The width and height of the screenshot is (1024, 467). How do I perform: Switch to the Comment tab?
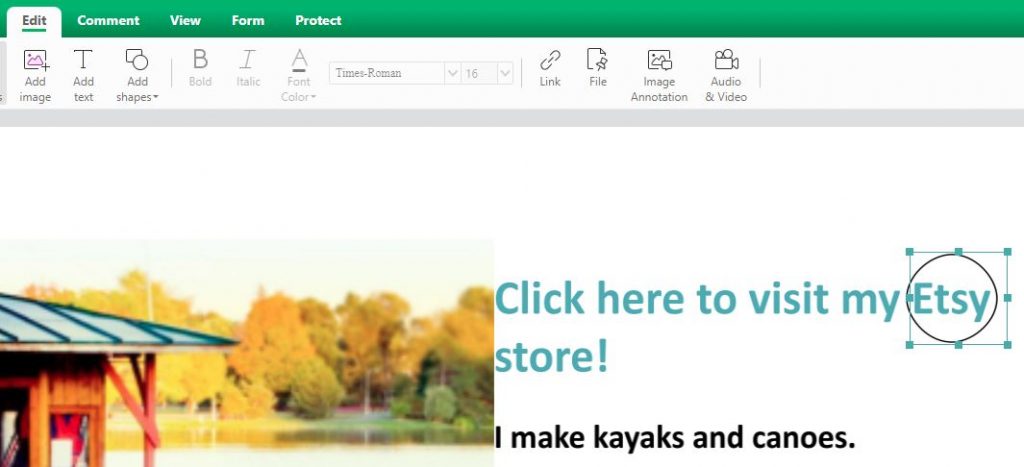point(108,21)
